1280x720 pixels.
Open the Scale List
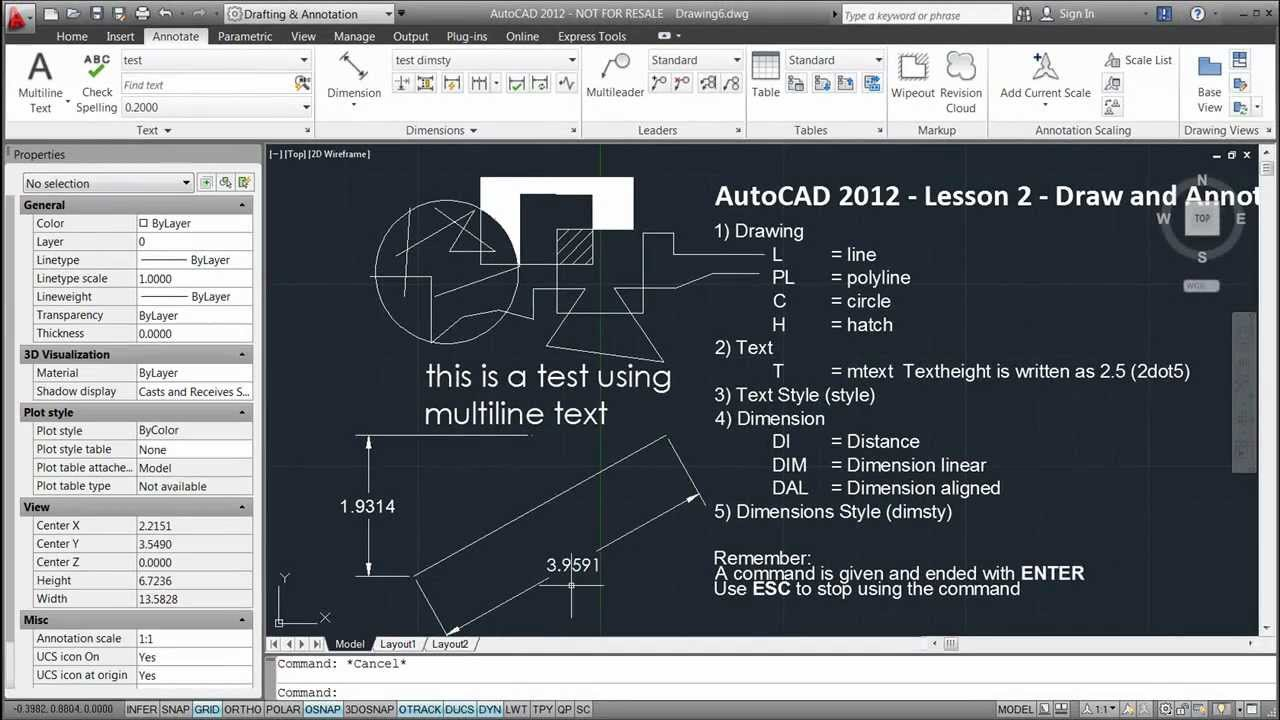(1138, 60)
